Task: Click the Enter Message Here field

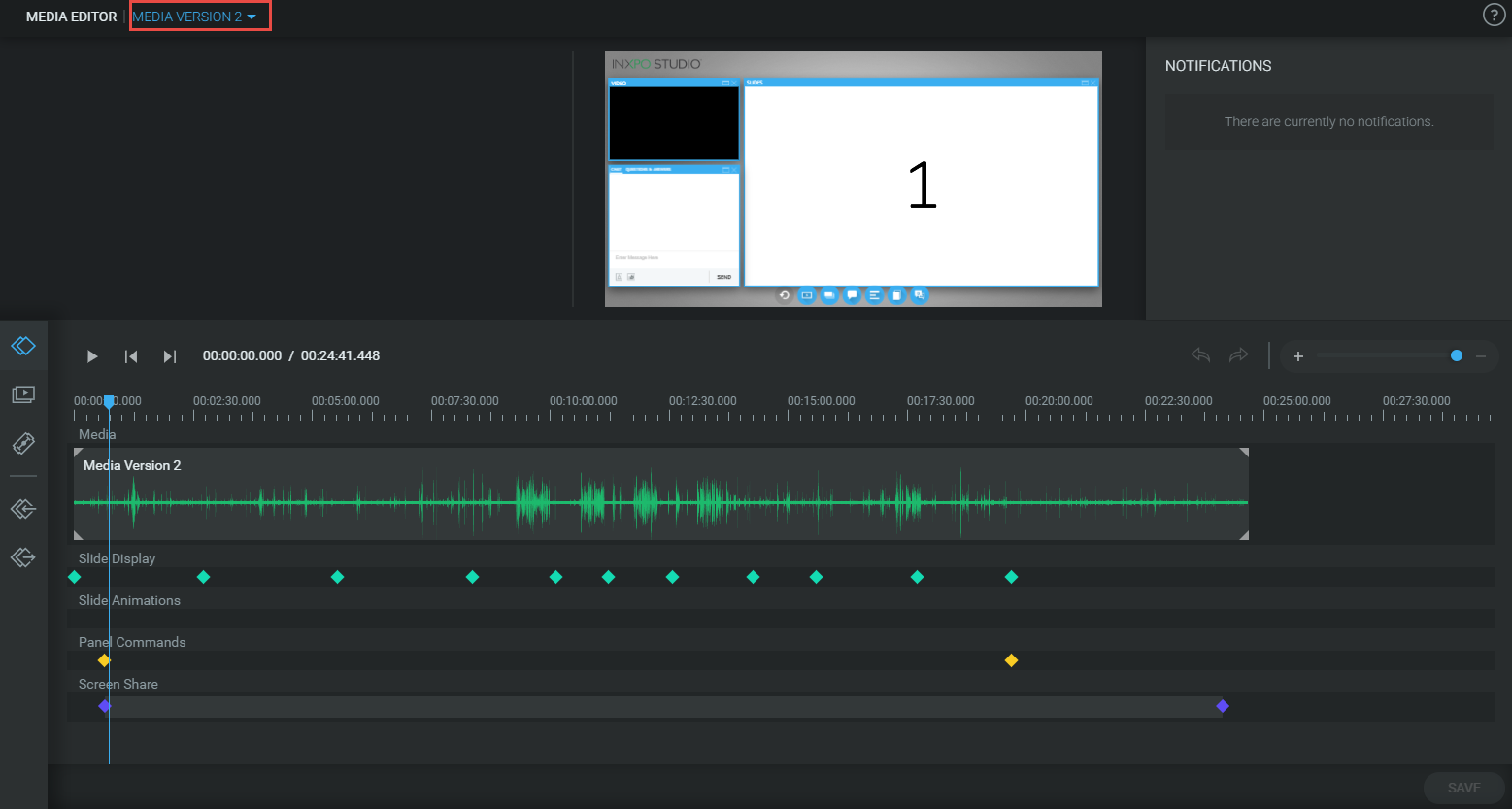Action: 674,257
